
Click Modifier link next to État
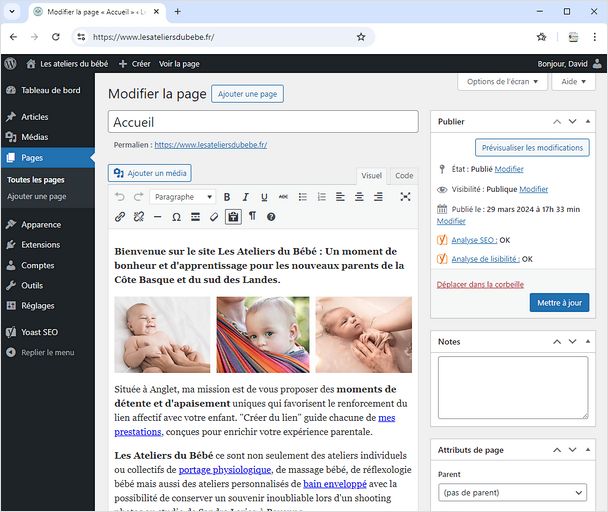pyautogui.click(x=509, y=169)
